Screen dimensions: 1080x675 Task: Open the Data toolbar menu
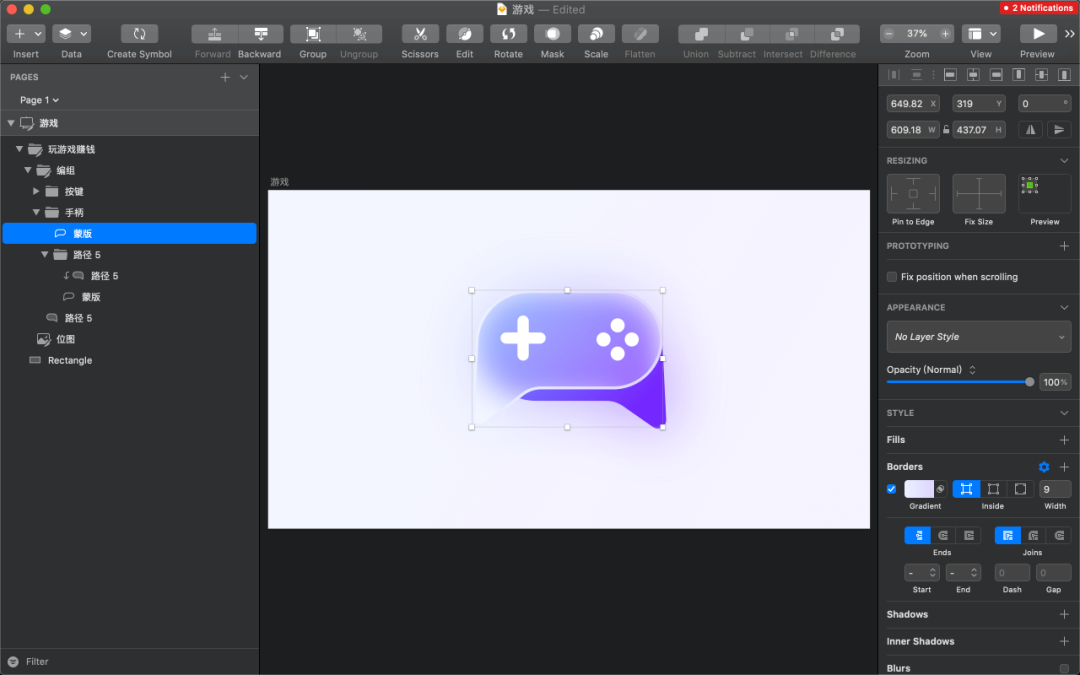[72, 34]
